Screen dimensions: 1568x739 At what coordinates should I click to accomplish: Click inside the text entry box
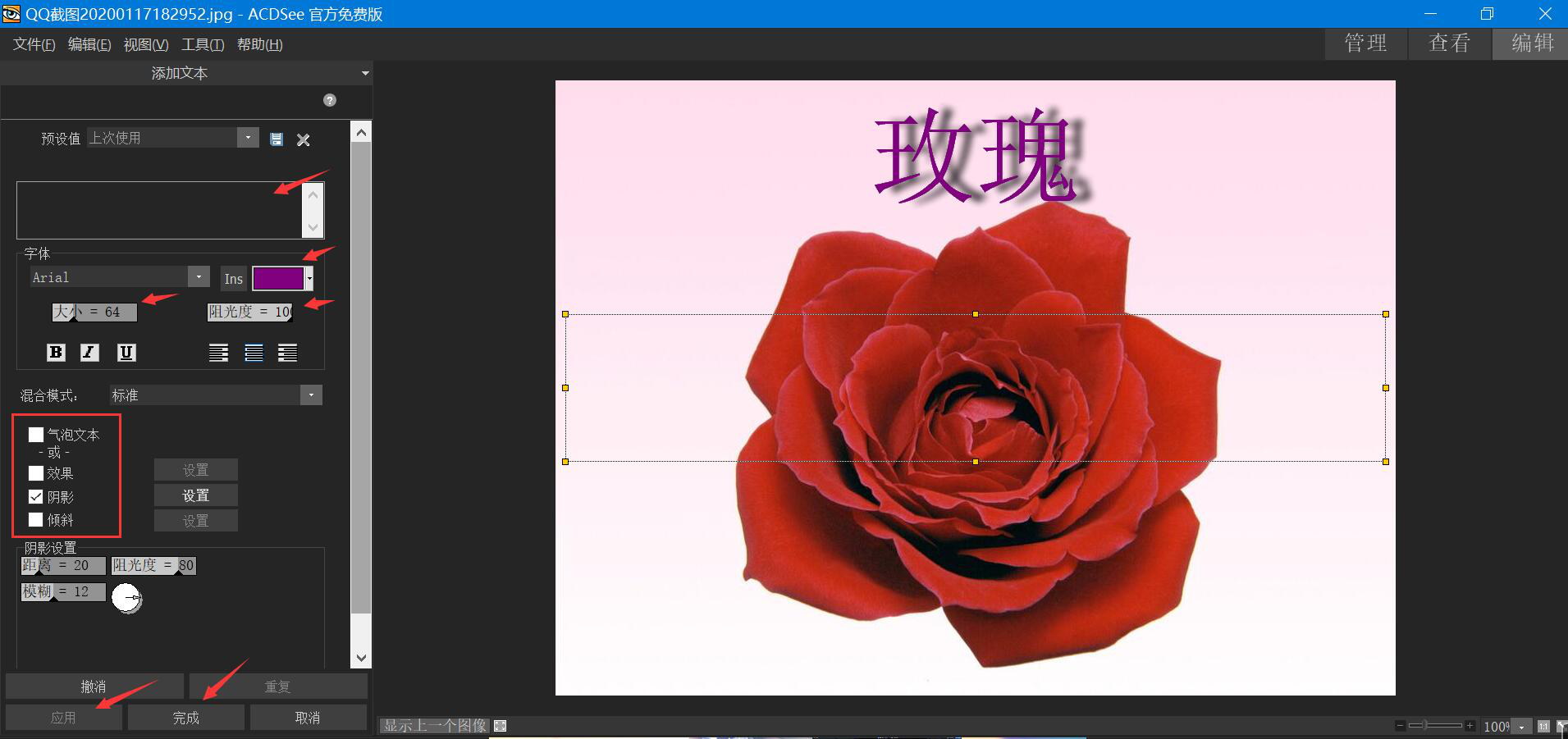click(x=160, y=211)
